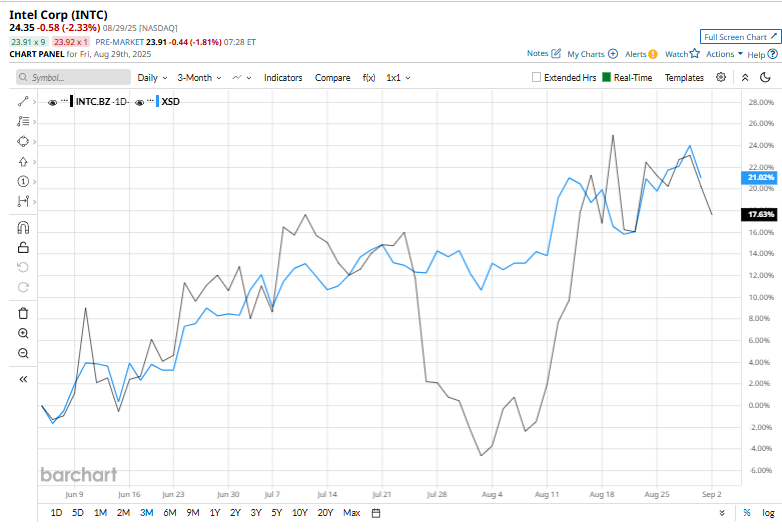Viewport: 782px width, 530px height.
Task: Toggle the Real-Time green checkbox
Action: tap(606, 77)
